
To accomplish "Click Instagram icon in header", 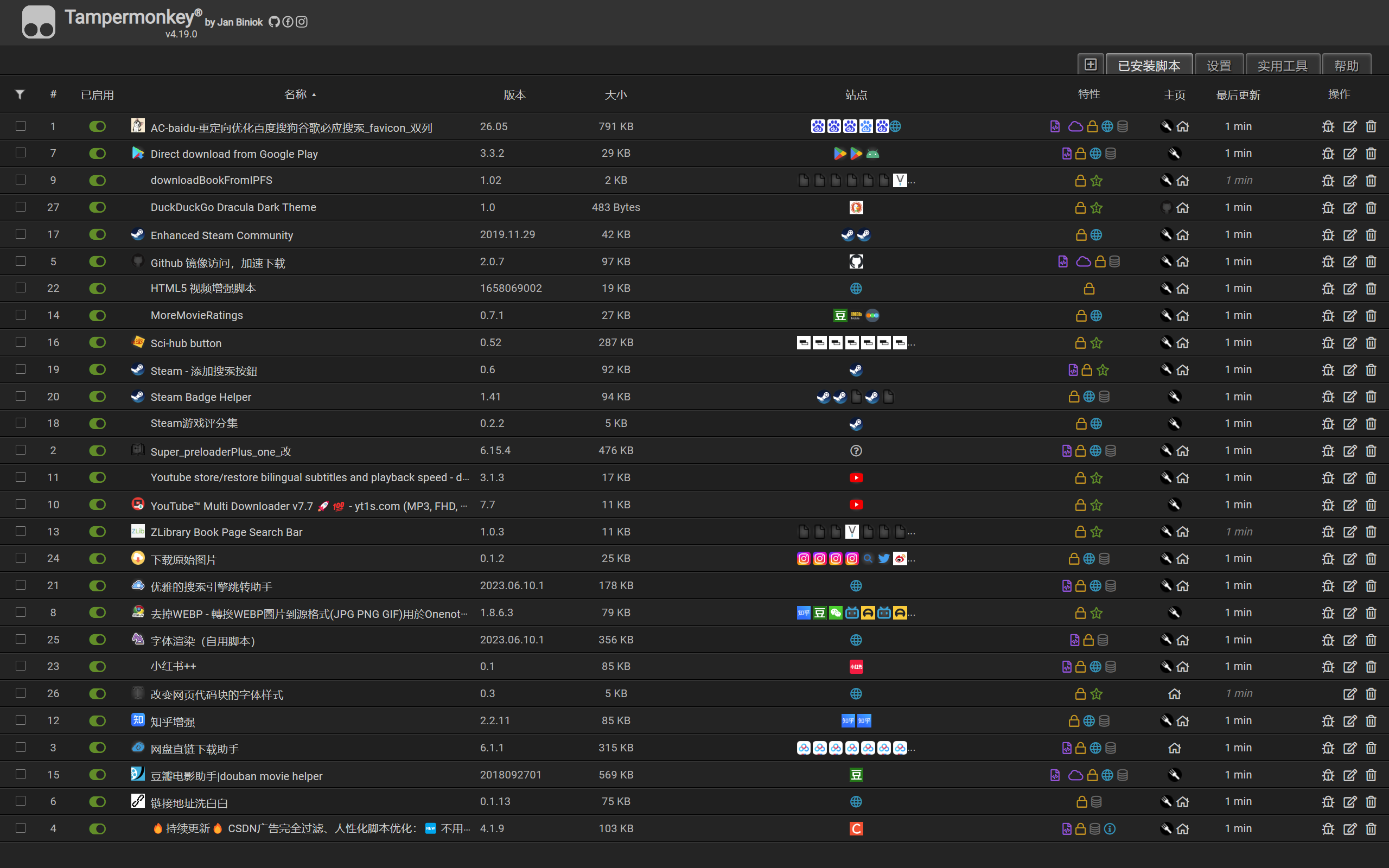I will coord(302,22).
